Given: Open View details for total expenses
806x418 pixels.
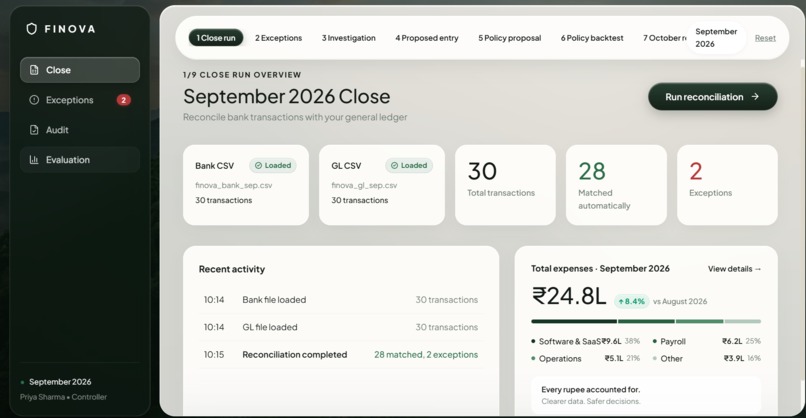Looking at the screenshot, I should pos(734,269).
